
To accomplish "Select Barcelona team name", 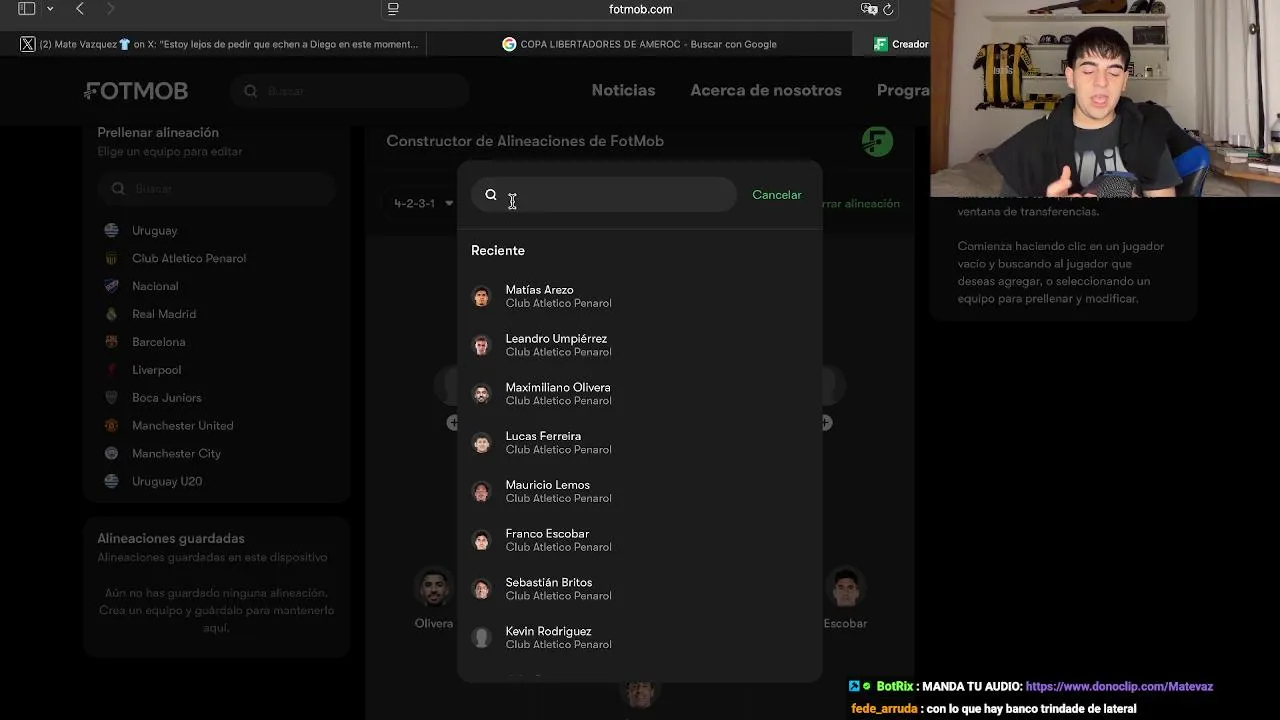I will click(159, 342).
